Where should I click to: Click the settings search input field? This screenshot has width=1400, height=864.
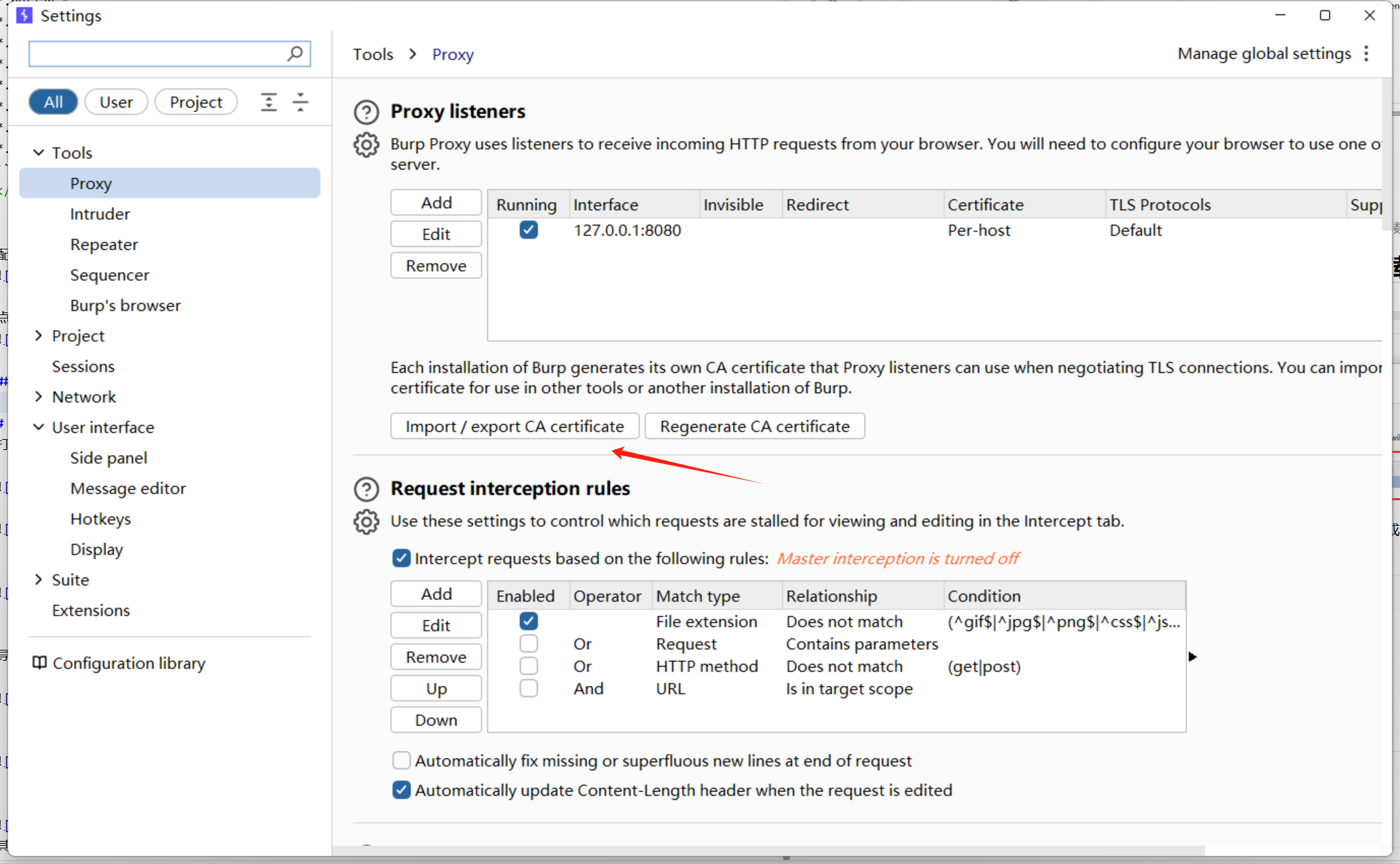(x=156, y=54)
